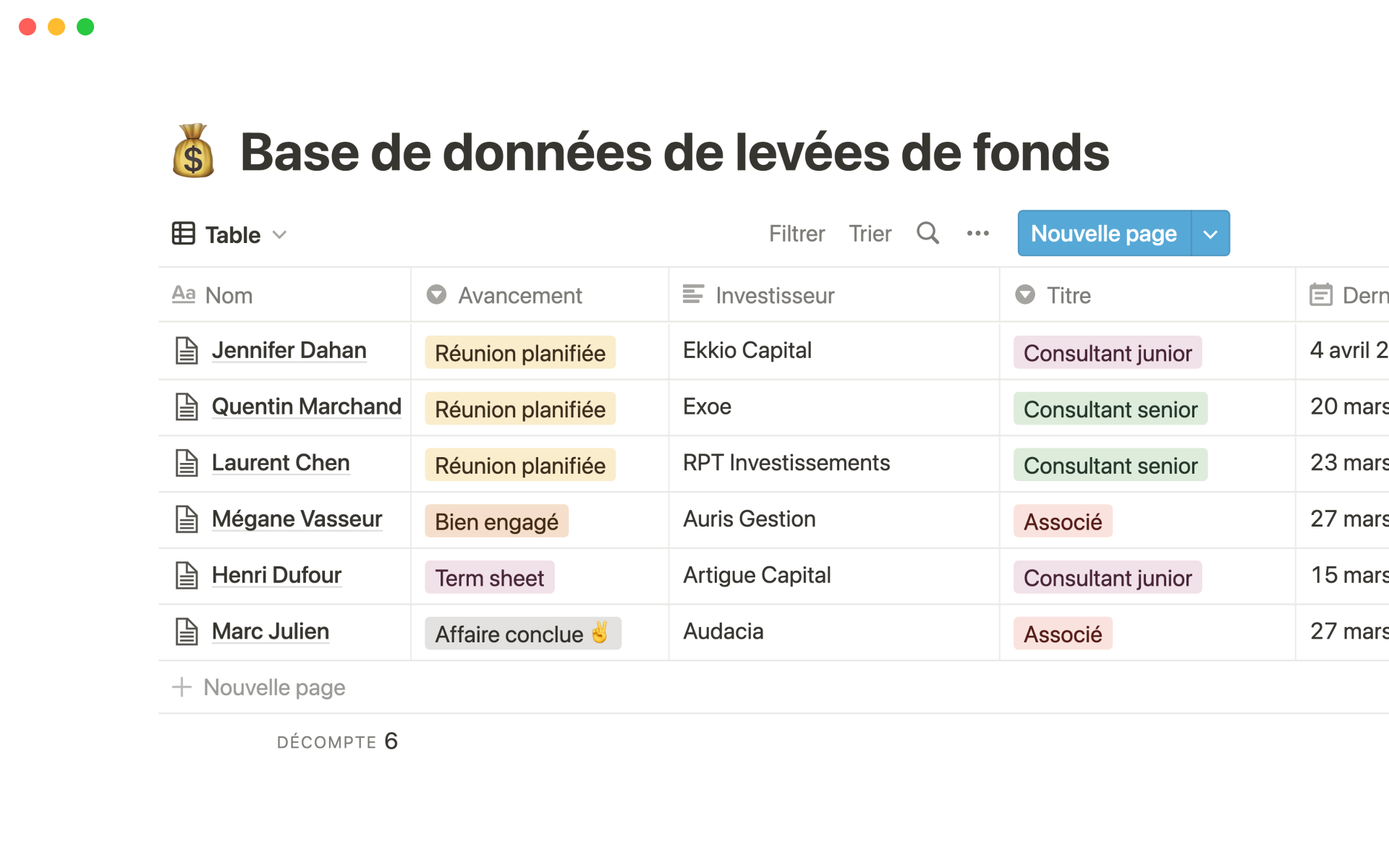Click the money bag page icon
Screen dimensions: 1389x868
coord(193,151)
